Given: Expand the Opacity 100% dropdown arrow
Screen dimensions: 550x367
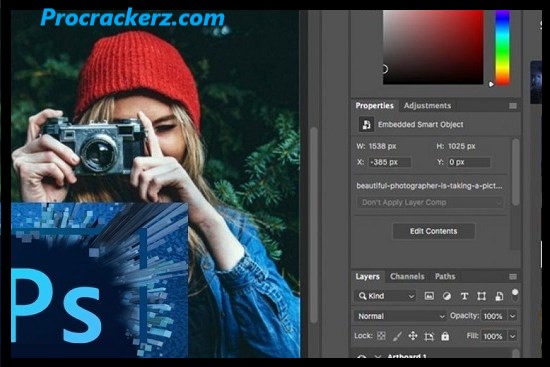Looking at the screenshot, I should [512, 316].
